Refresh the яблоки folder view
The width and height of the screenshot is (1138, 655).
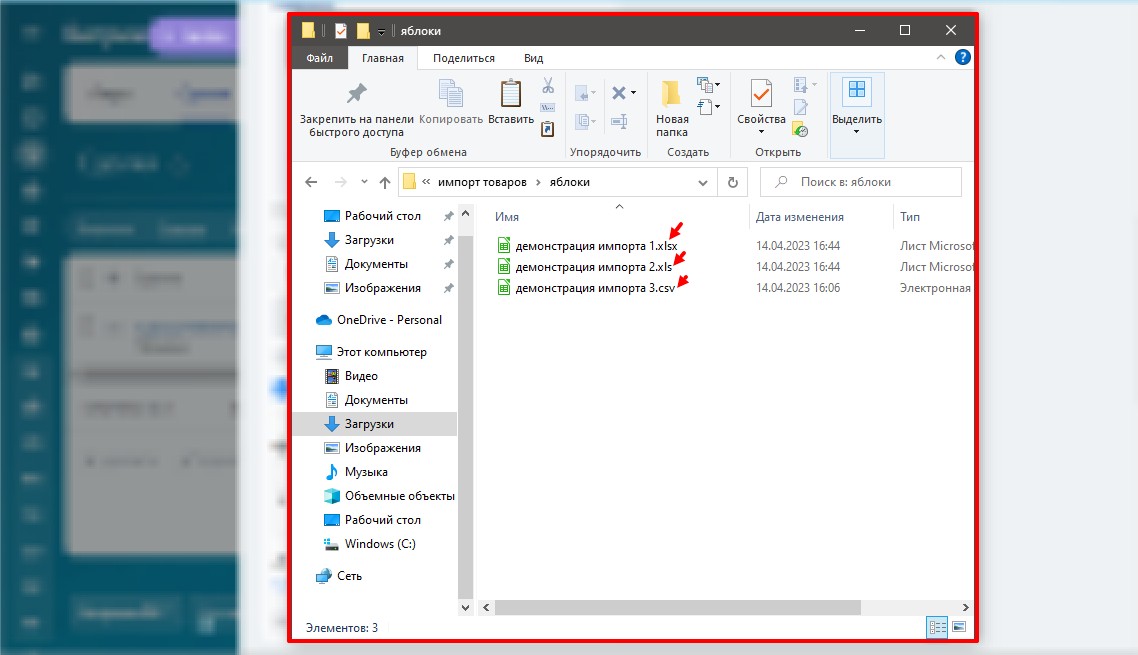click(x=733, y=182)
